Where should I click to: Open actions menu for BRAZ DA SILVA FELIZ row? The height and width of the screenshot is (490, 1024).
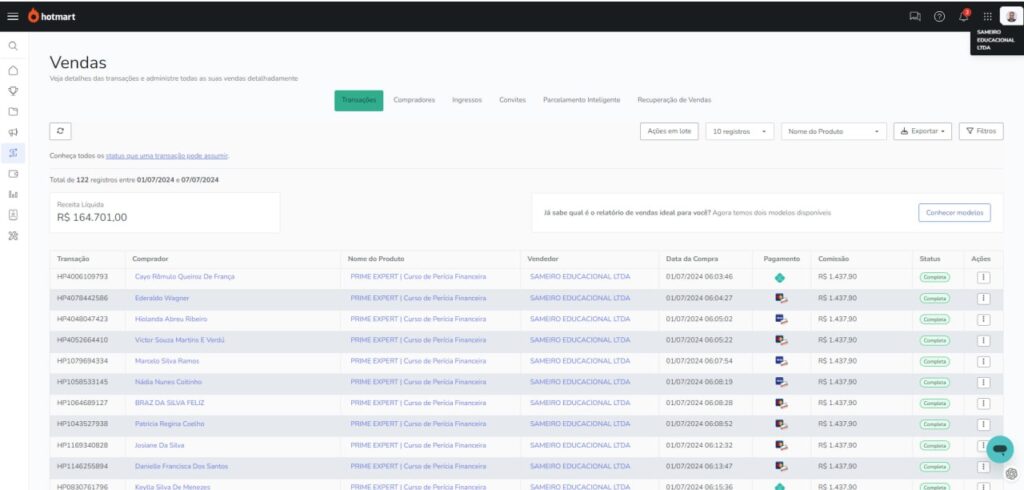pos(984,403)
